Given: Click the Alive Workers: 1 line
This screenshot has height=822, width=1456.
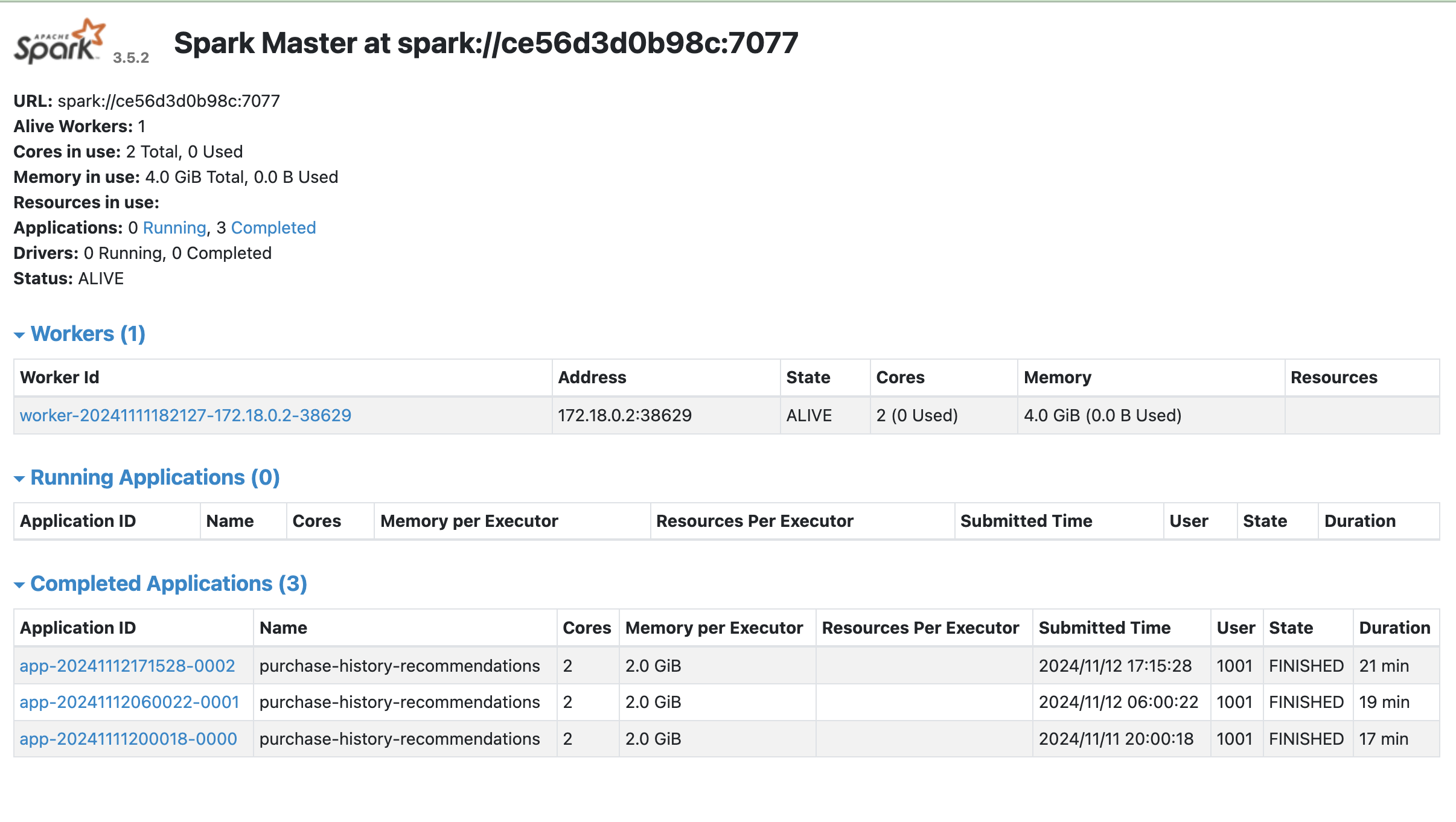Looking at the screenshot, I should pyautogui.click(x=80, y=126).
